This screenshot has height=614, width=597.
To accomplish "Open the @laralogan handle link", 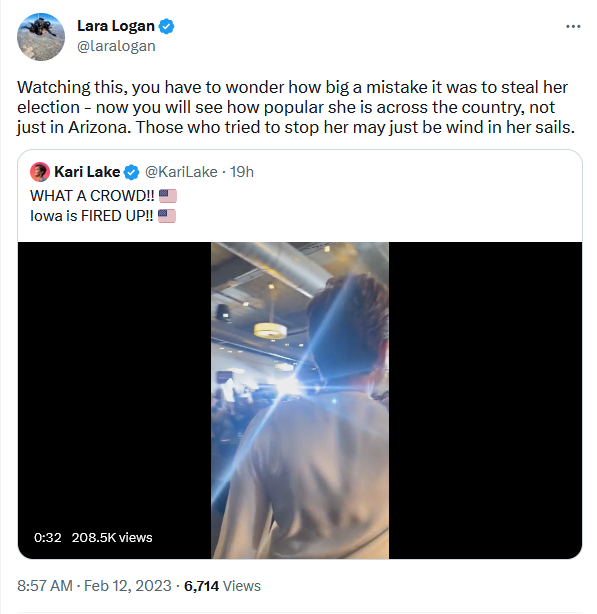I will coord(116,46).
